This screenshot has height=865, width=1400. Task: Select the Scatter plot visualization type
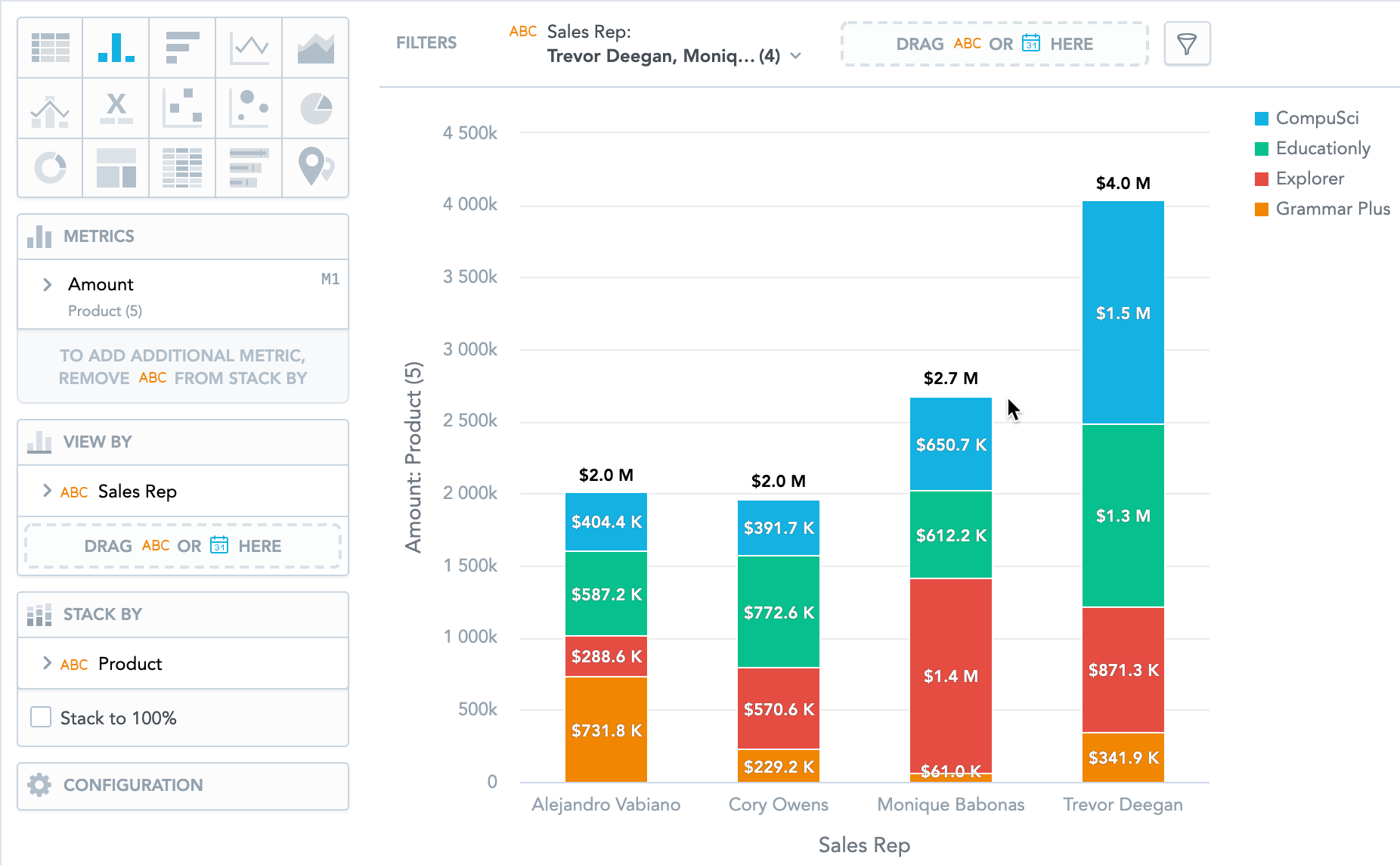coord(182,108)
